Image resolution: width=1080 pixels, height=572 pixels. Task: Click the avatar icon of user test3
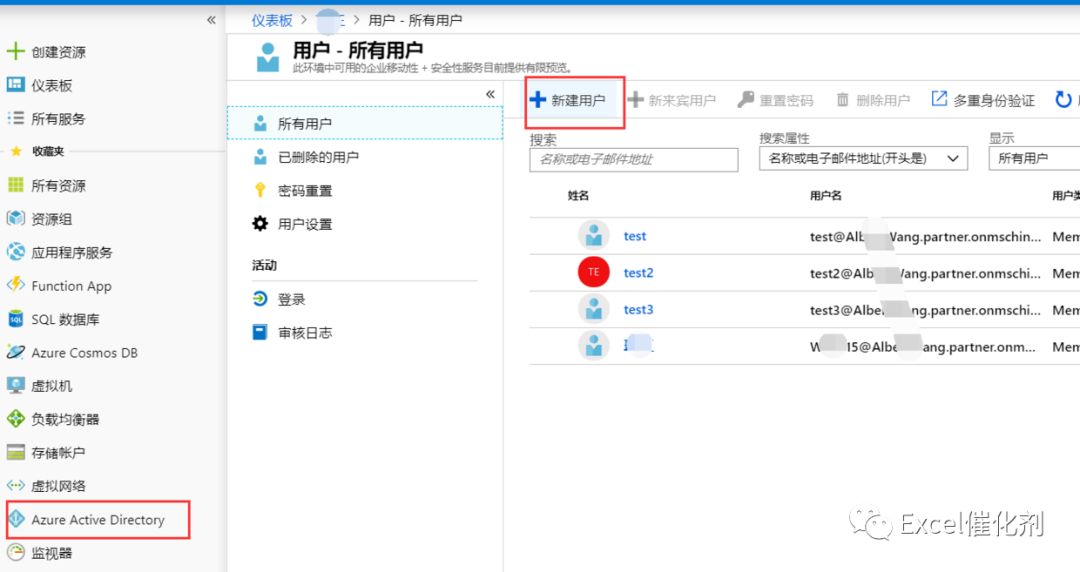click(593, 309)
